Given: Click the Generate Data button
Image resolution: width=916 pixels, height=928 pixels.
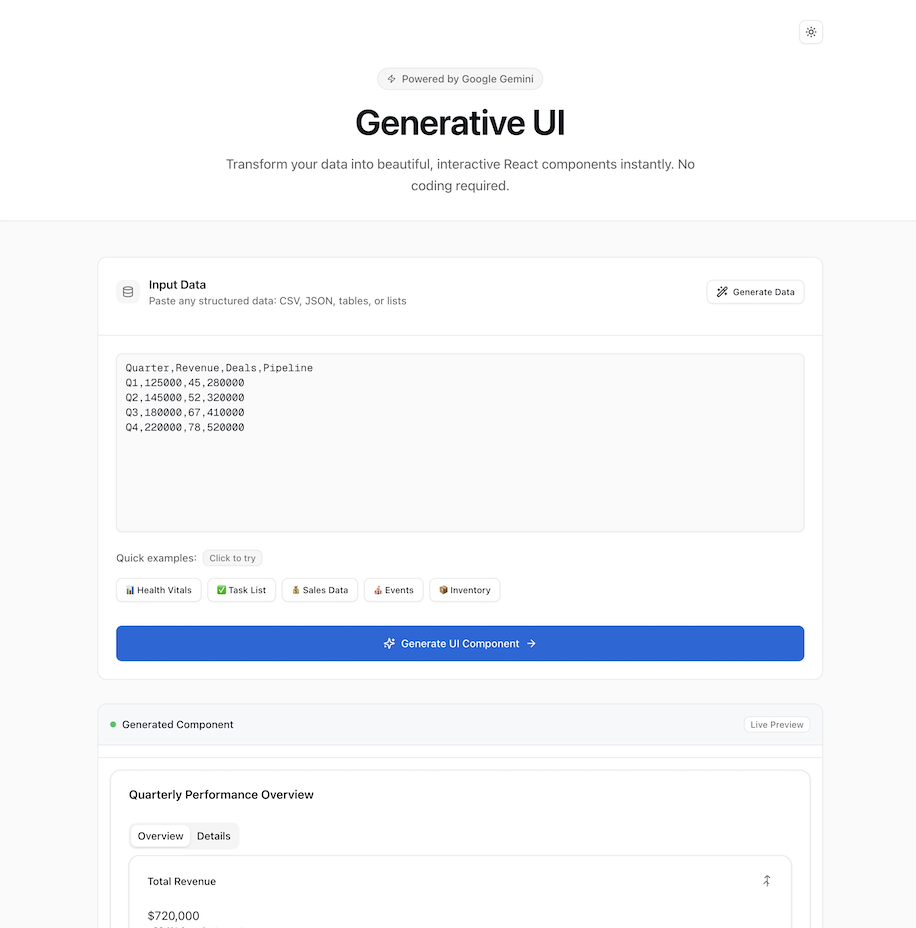Looking at the screenshot, I should [x=755, y=292].
